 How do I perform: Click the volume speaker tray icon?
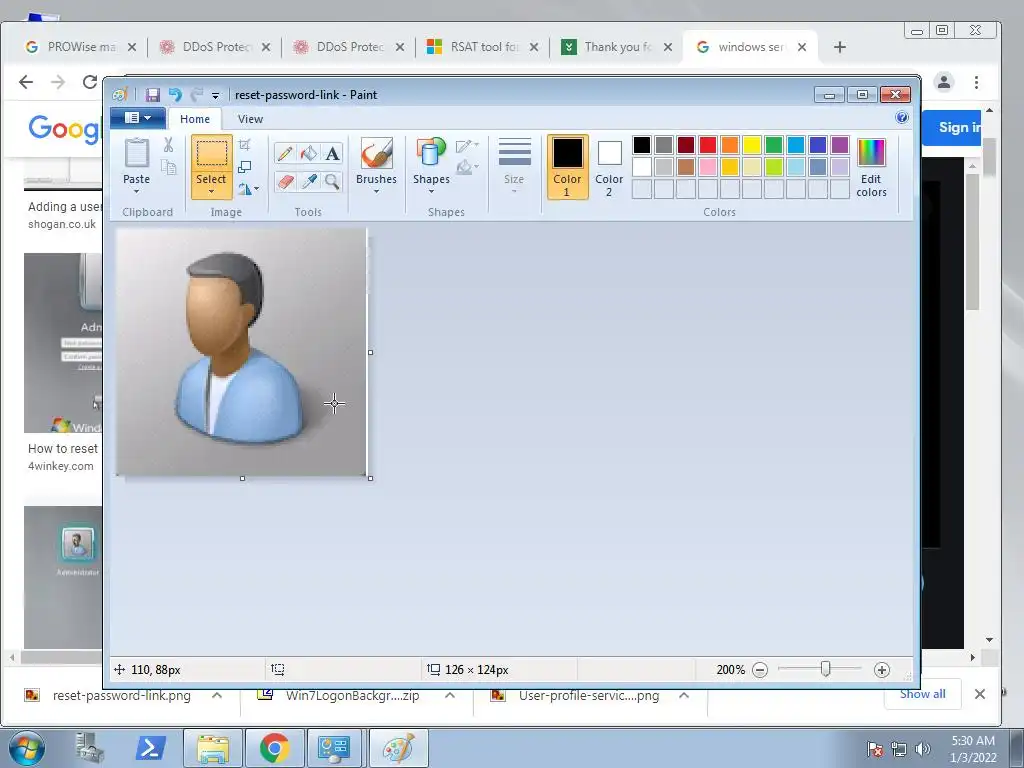click(x=923, y=749)
